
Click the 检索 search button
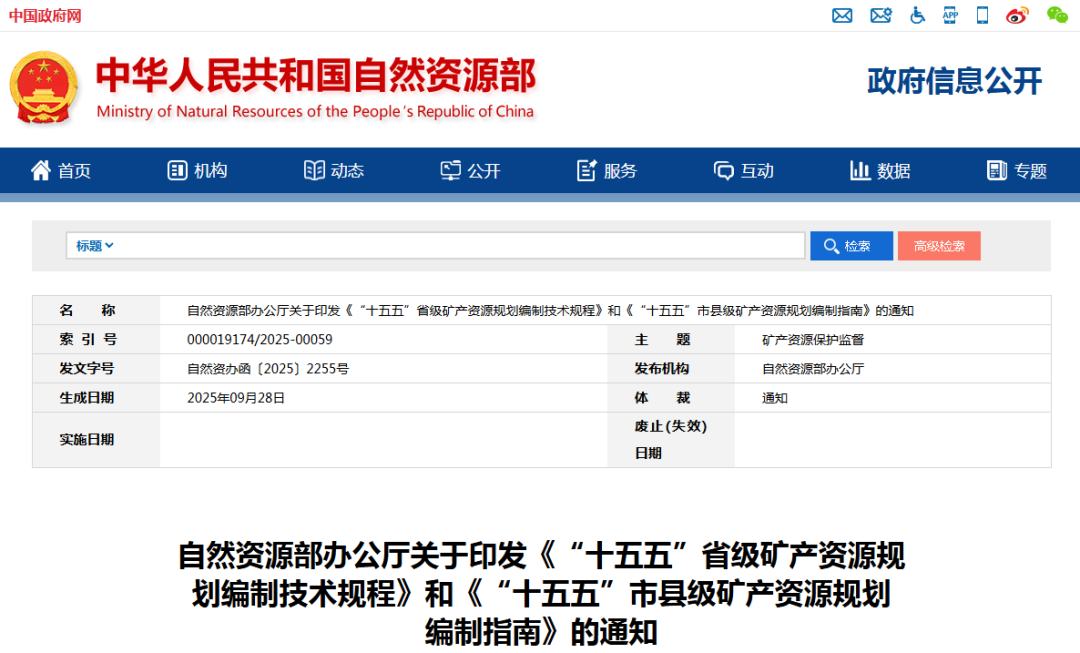coord(851,245)
